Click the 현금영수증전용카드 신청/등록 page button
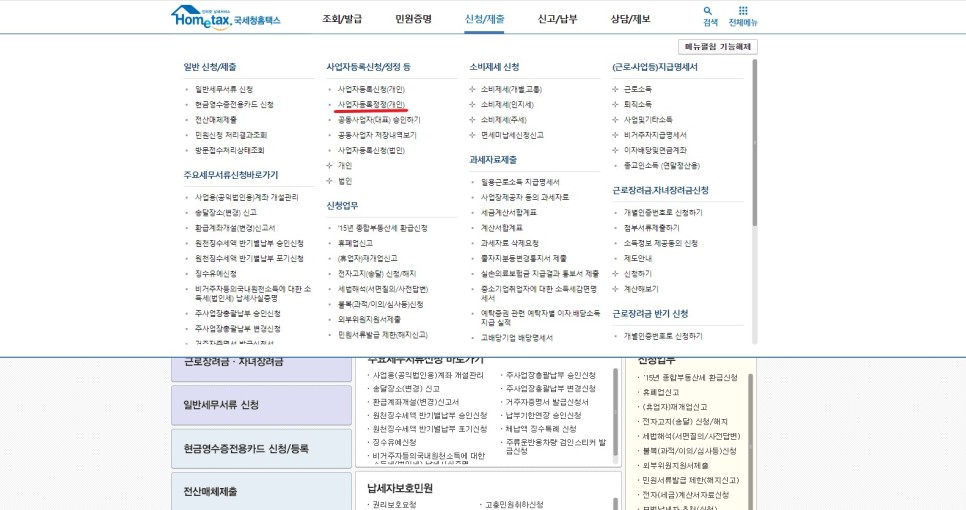 point(261,449)
